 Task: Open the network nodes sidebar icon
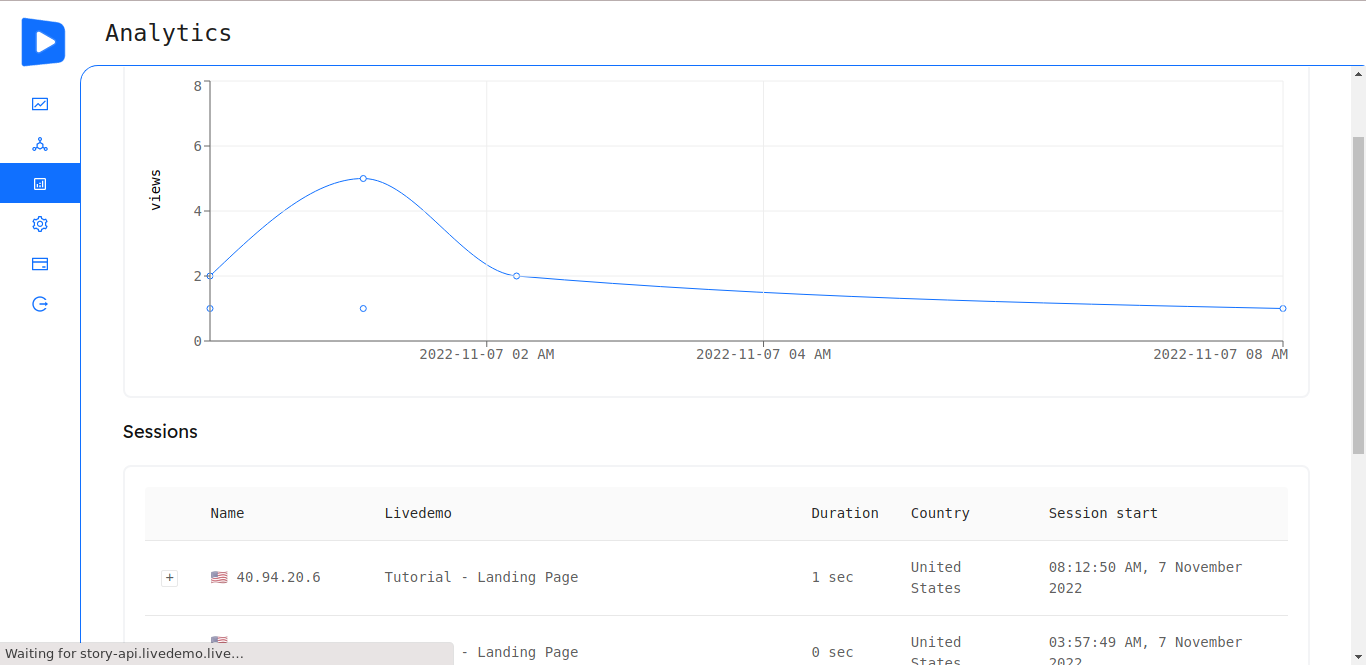40,144
